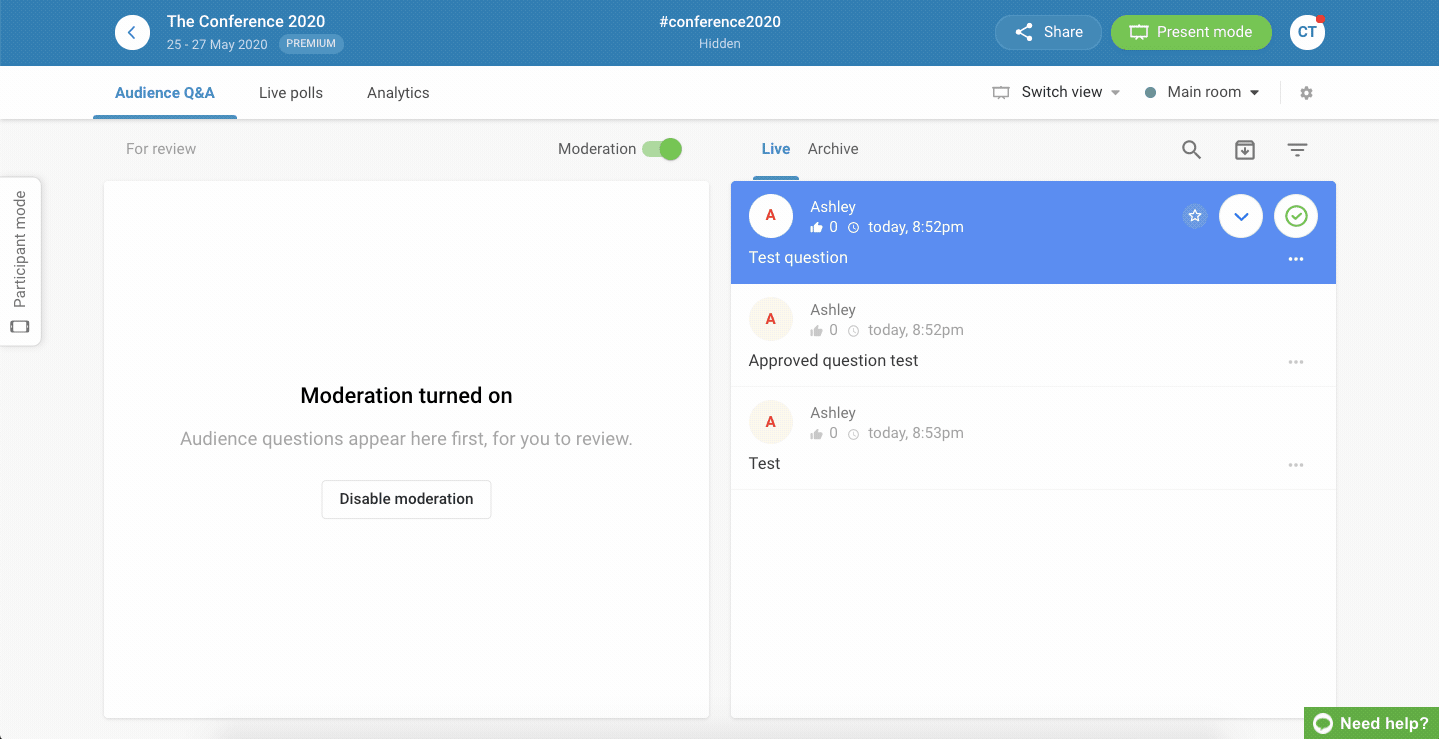Click Ashley's avatar on the 8:53pm question

point(770,422)
